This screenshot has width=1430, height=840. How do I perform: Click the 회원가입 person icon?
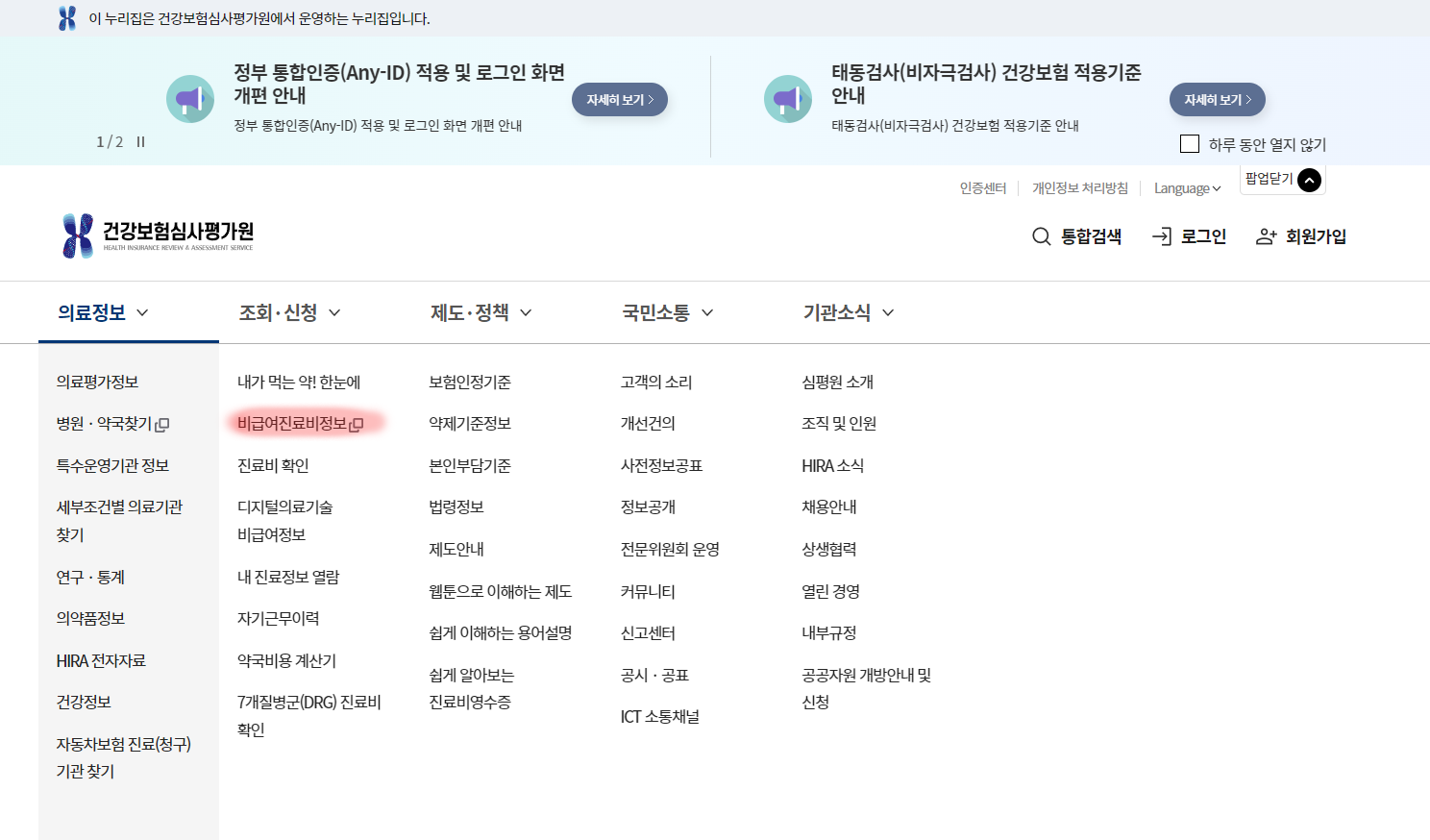coord(1266,236)
